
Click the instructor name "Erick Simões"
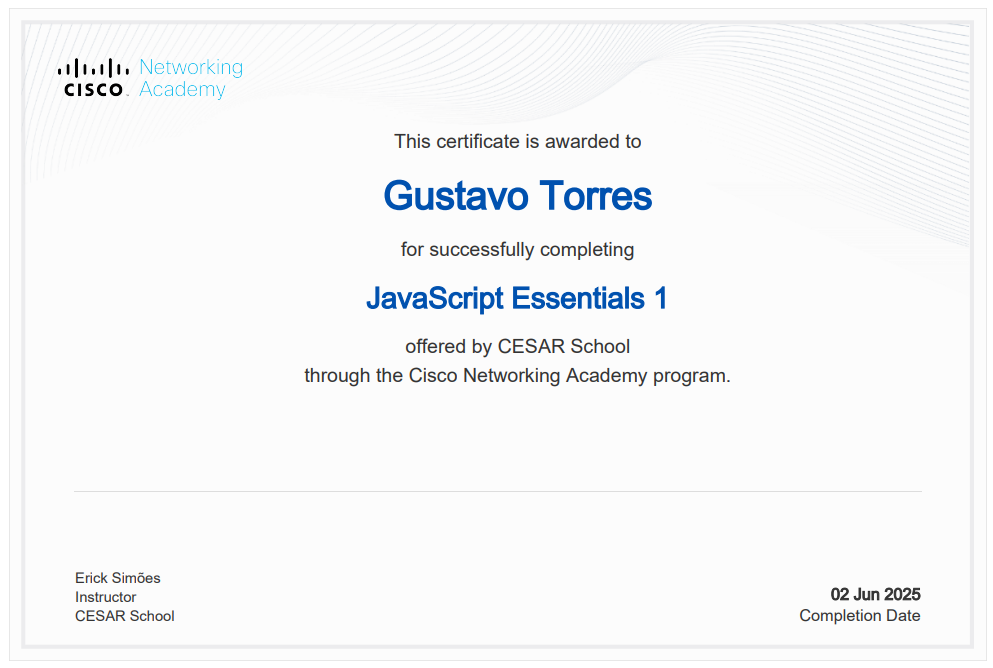point(118,578)
